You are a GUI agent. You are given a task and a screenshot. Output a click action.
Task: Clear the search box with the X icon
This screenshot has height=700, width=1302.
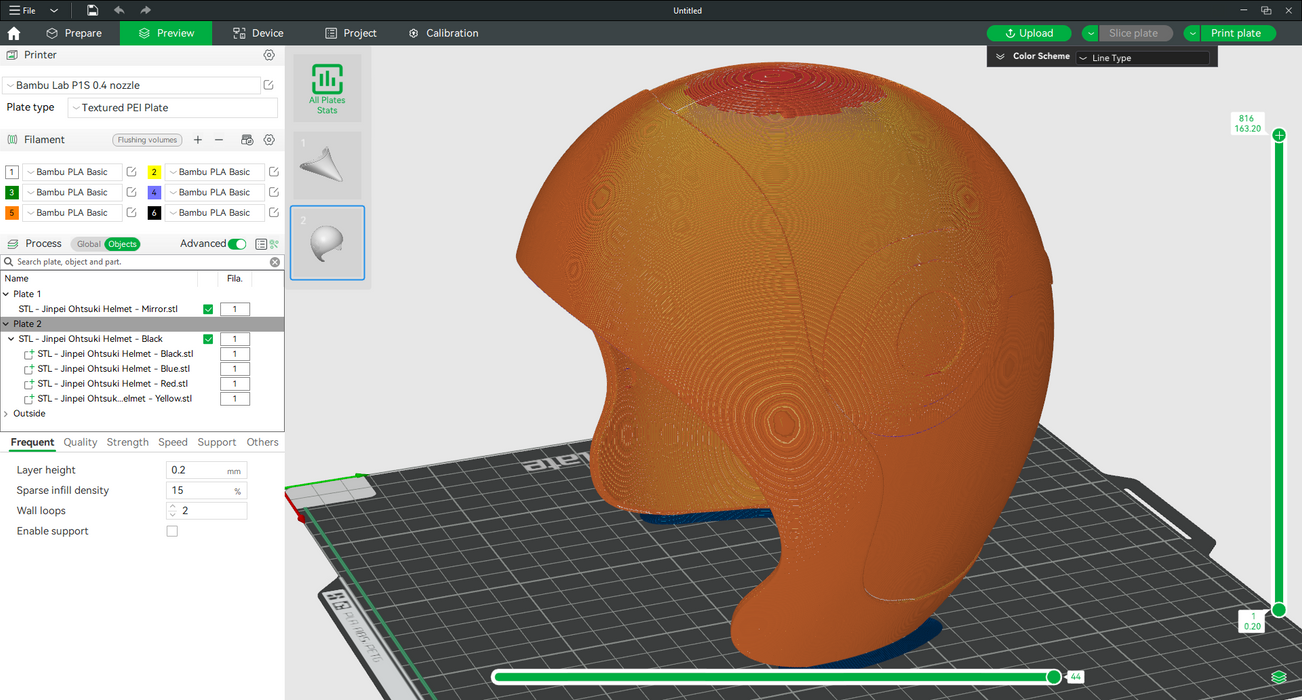pyautogui.click(x=275, y=262)
